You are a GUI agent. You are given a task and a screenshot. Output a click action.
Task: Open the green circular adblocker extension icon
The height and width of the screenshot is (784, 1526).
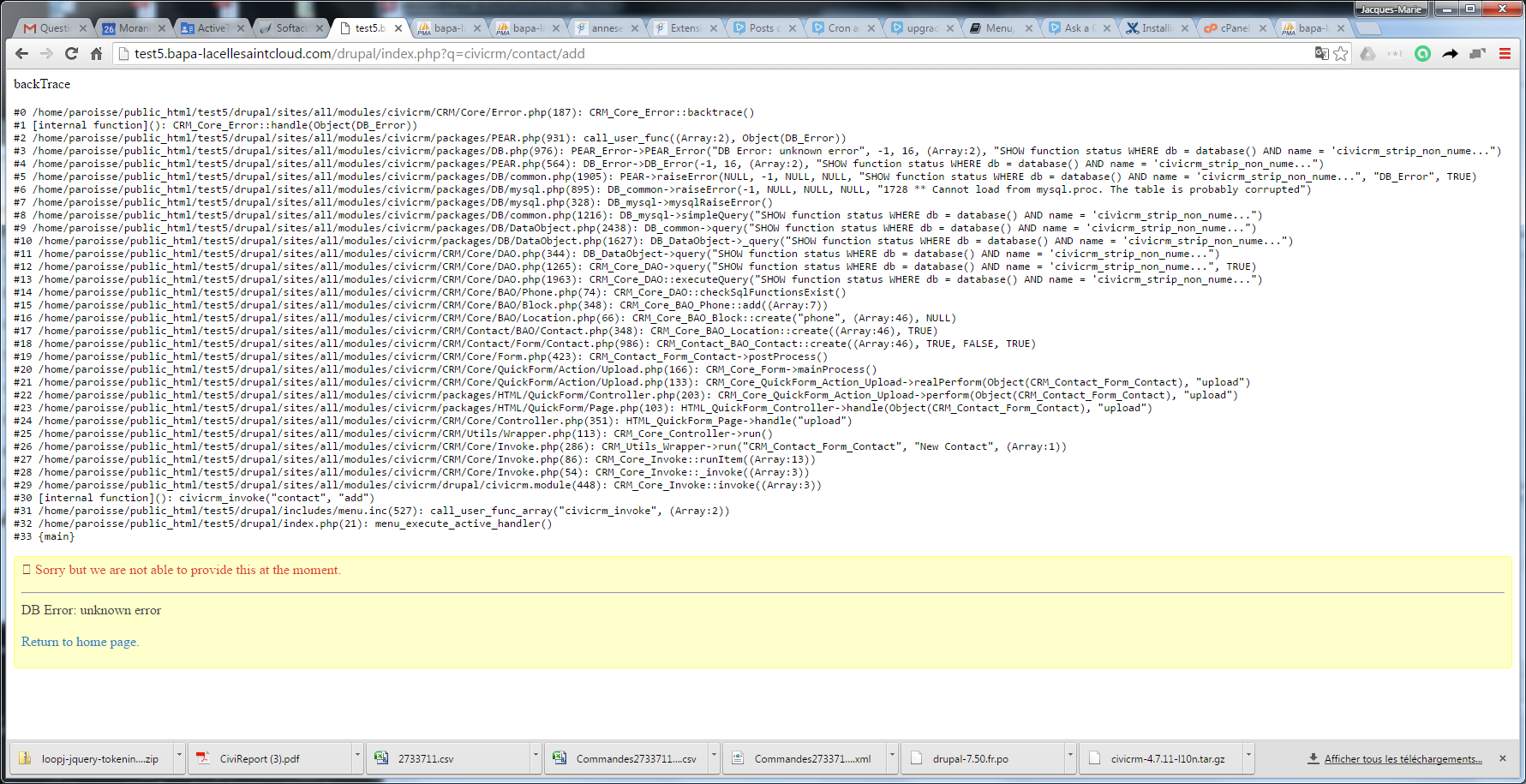click(x=1423, y=53)
